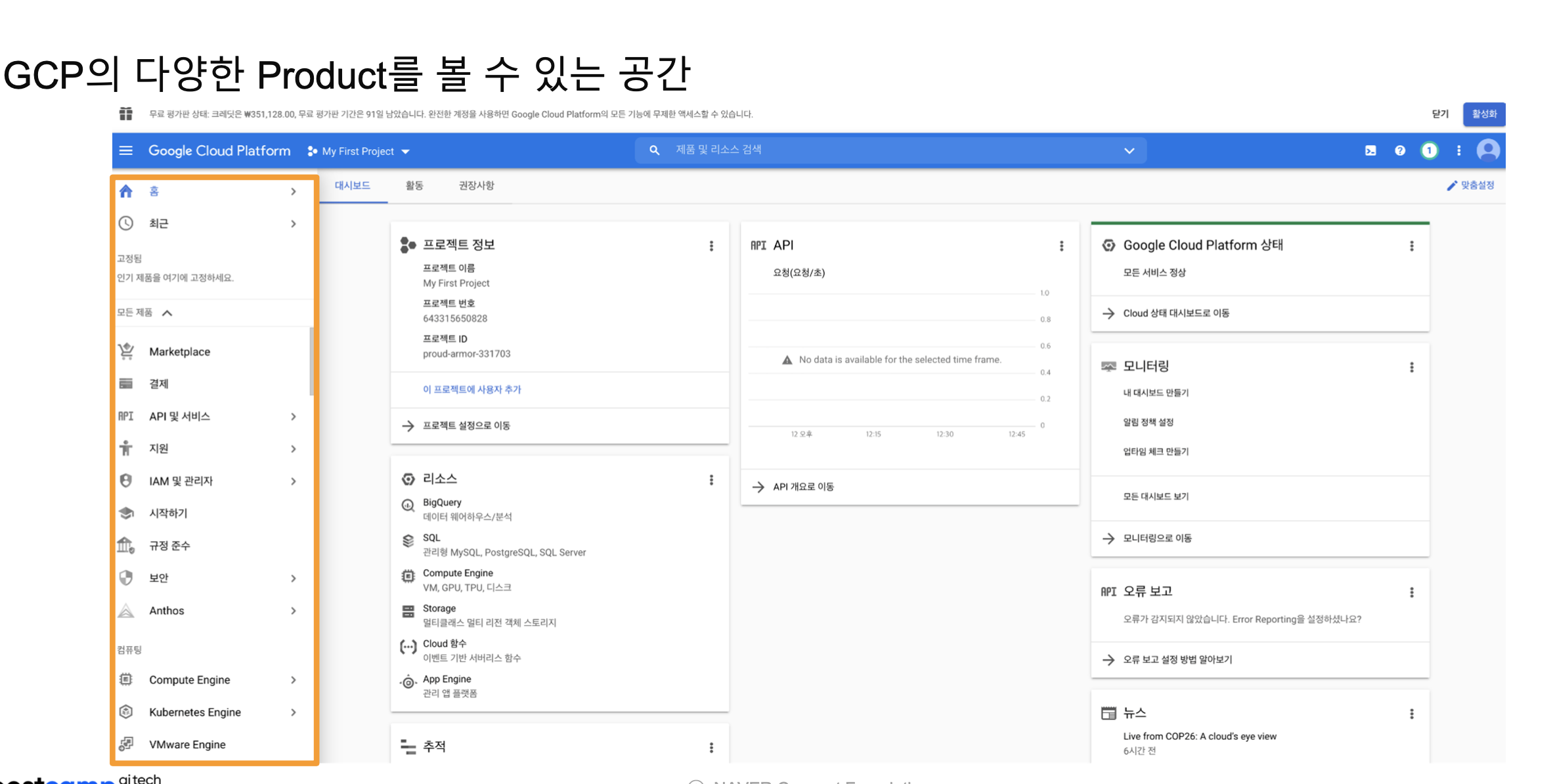
Task: Expand the IAM 및 관리자 submenu arrow
Action: click(294, 481)
